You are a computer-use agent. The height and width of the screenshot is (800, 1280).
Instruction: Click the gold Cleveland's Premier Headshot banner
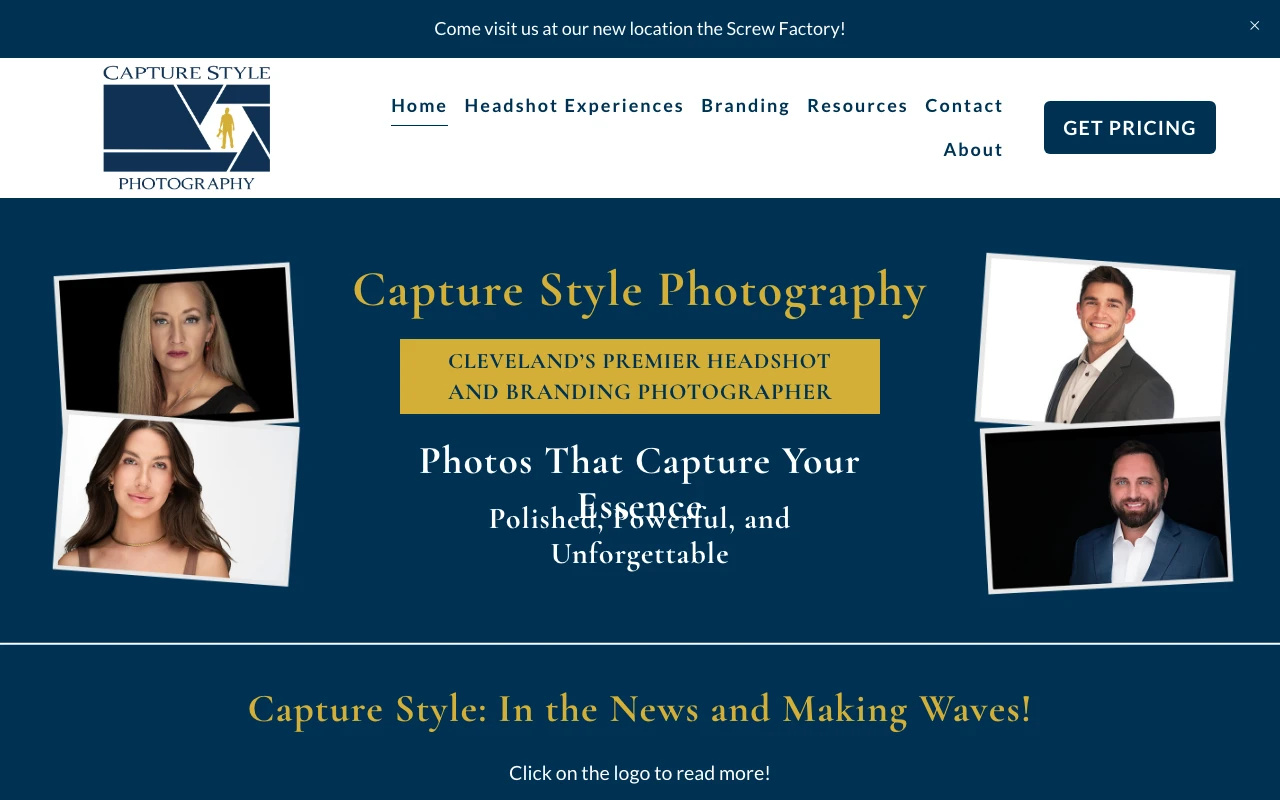[x=640, y=376]
